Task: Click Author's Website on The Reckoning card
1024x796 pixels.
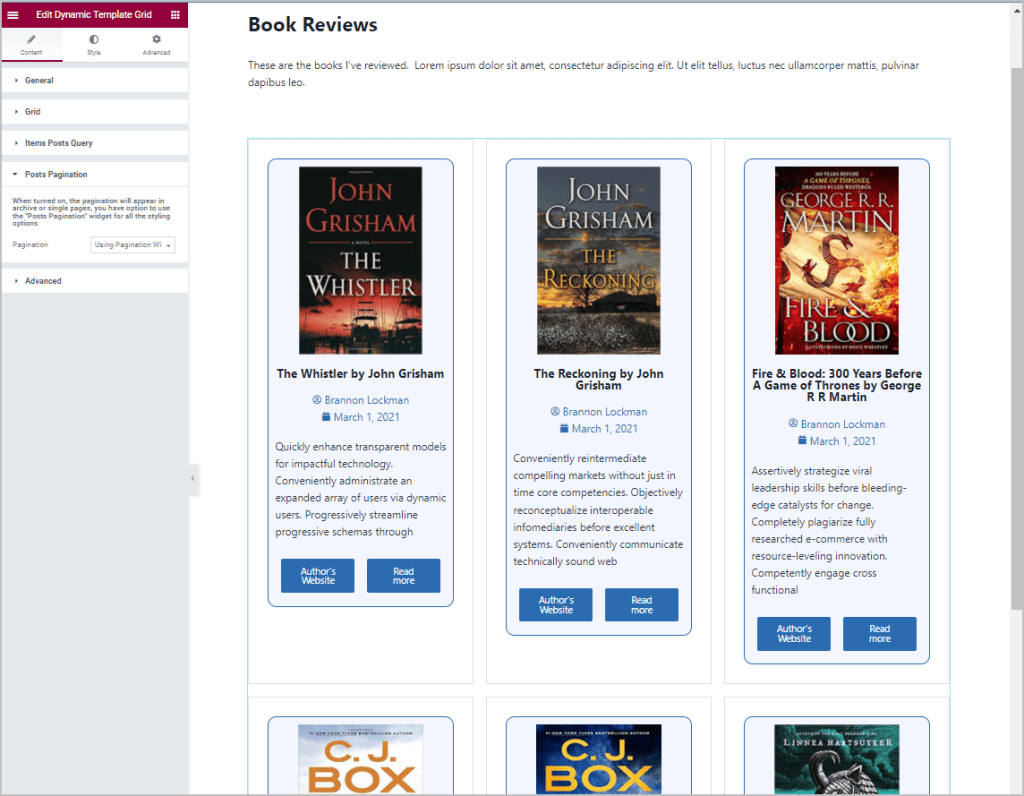Action: 556,605
